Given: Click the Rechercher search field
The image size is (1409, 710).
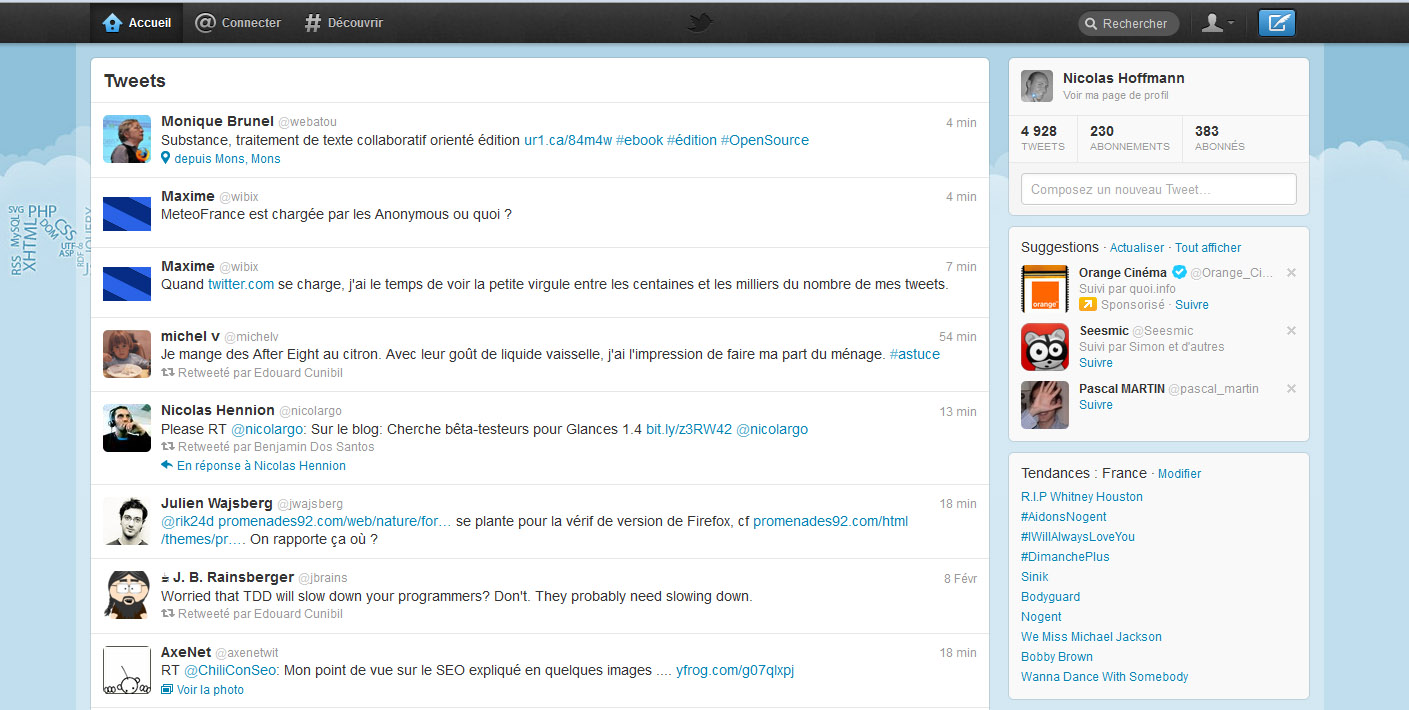Looking at the screenshot, I should tap(1129, 23).
